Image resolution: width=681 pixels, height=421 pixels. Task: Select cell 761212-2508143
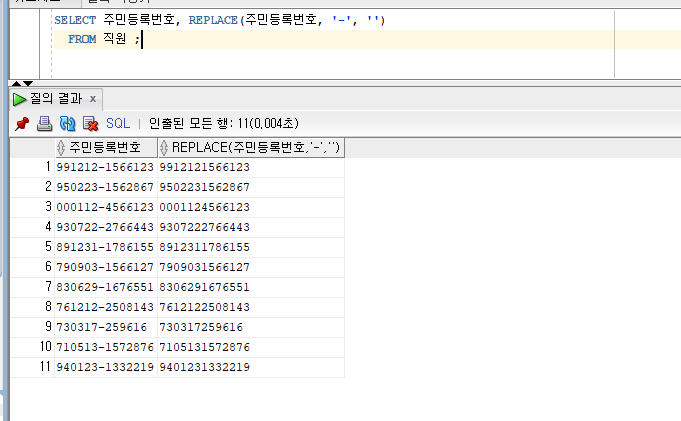point(106,307)
